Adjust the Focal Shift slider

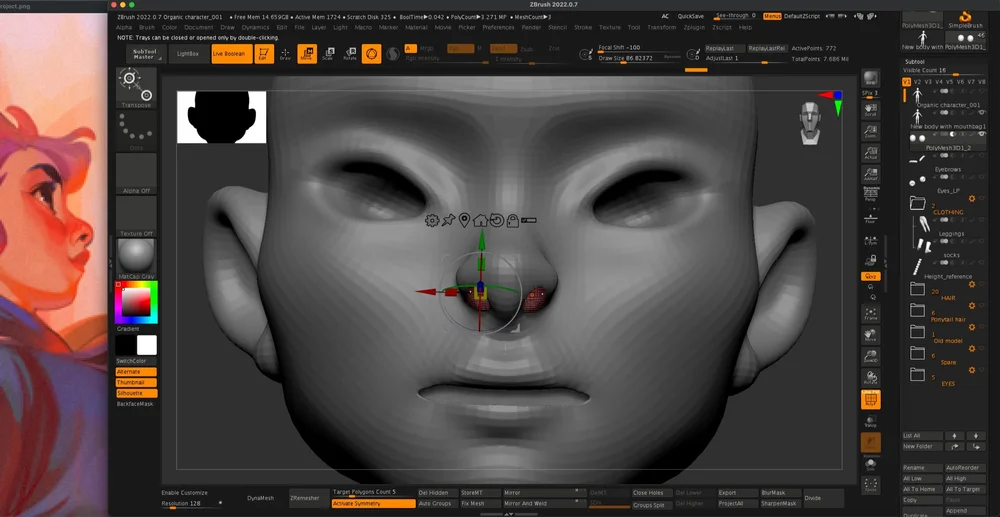click(639, 48)
